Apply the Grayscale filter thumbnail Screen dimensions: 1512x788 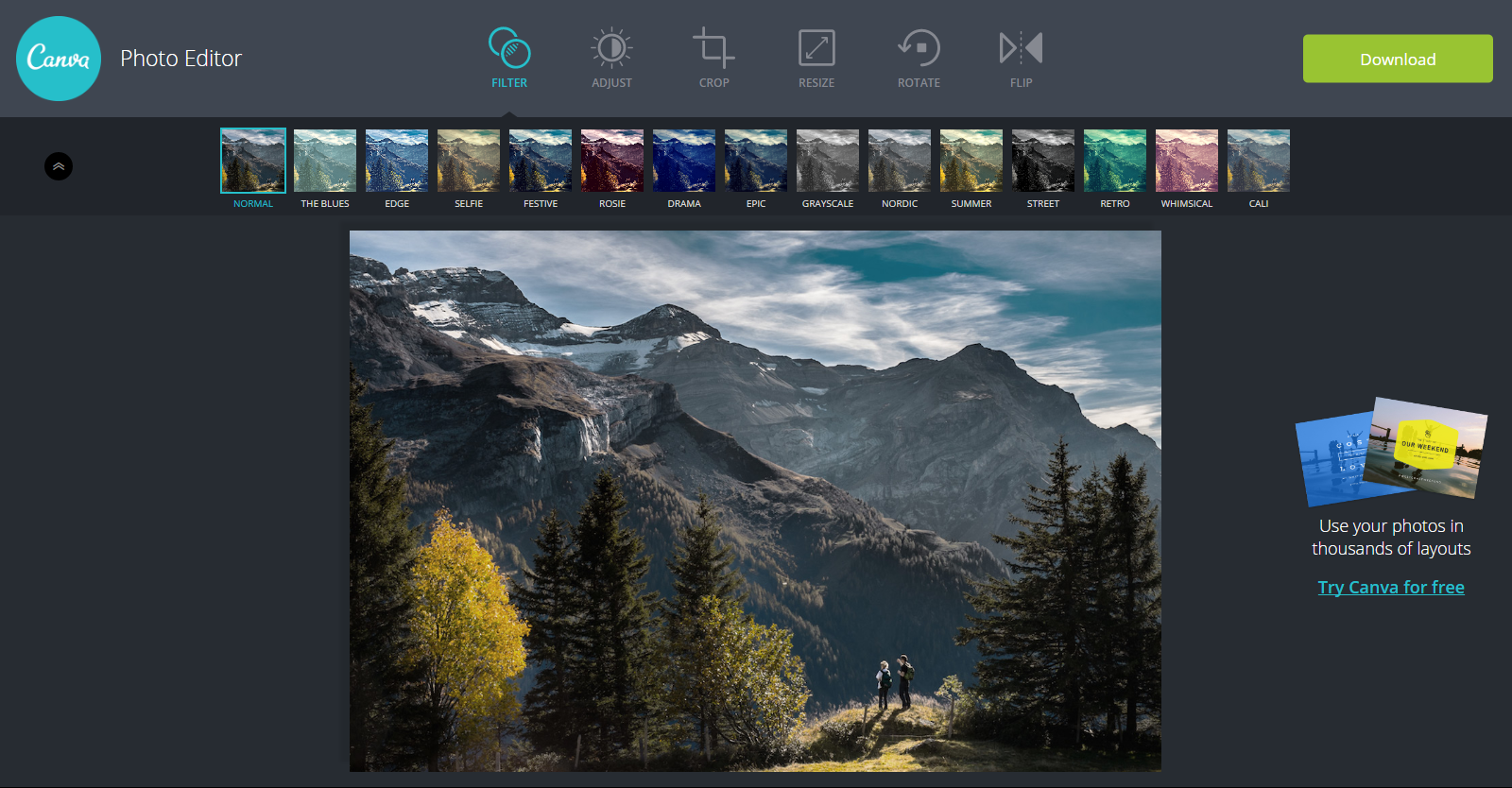tap(828, 161)
